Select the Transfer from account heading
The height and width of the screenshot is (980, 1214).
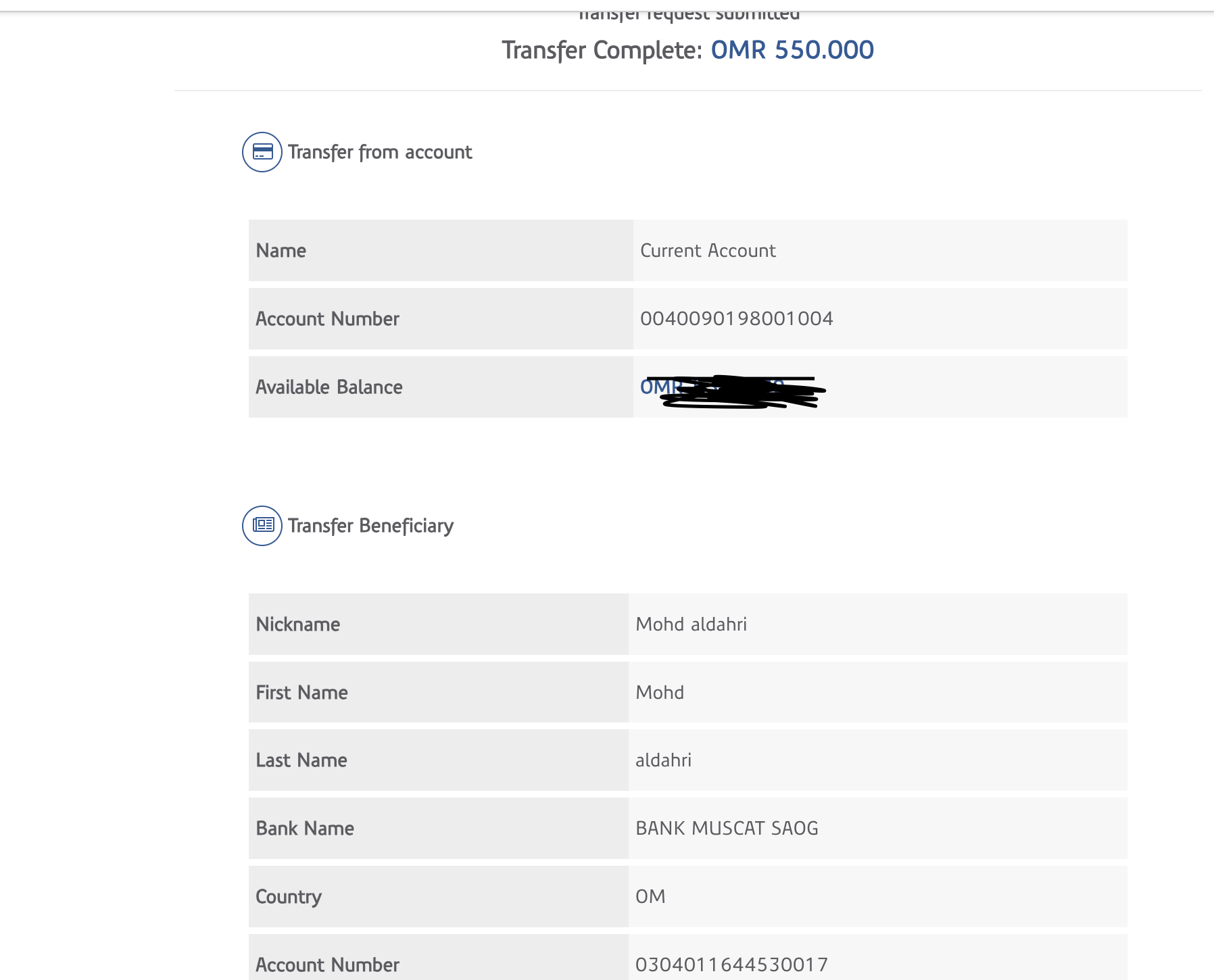tap(380, 152)
